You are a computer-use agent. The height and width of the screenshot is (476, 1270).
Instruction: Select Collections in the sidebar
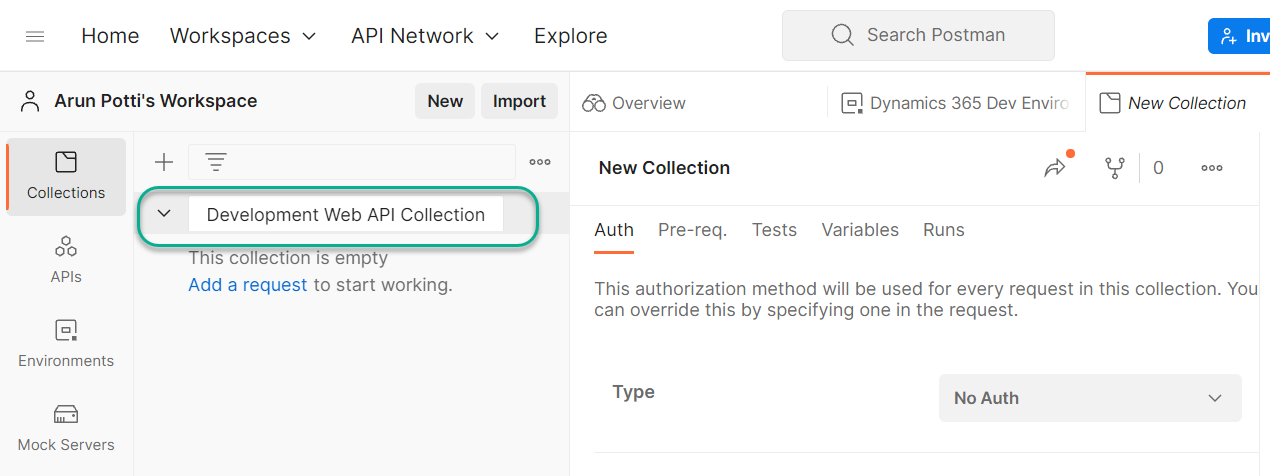pos(66,176)
